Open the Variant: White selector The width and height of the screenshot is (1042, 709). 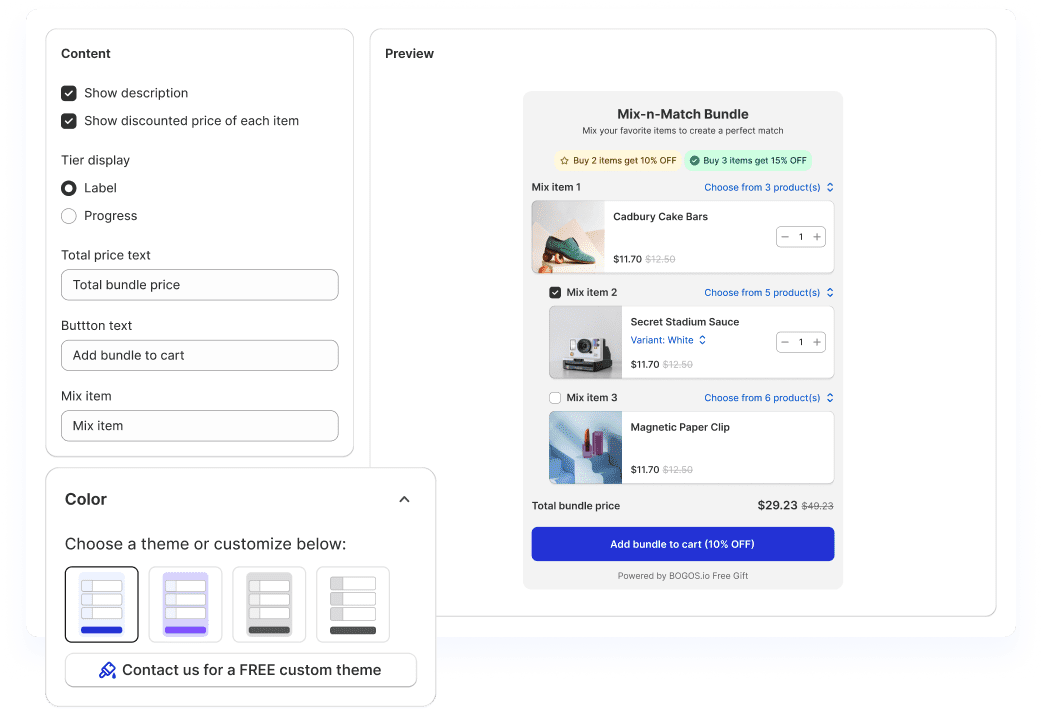pyautogui.click(x=668, y=340)
